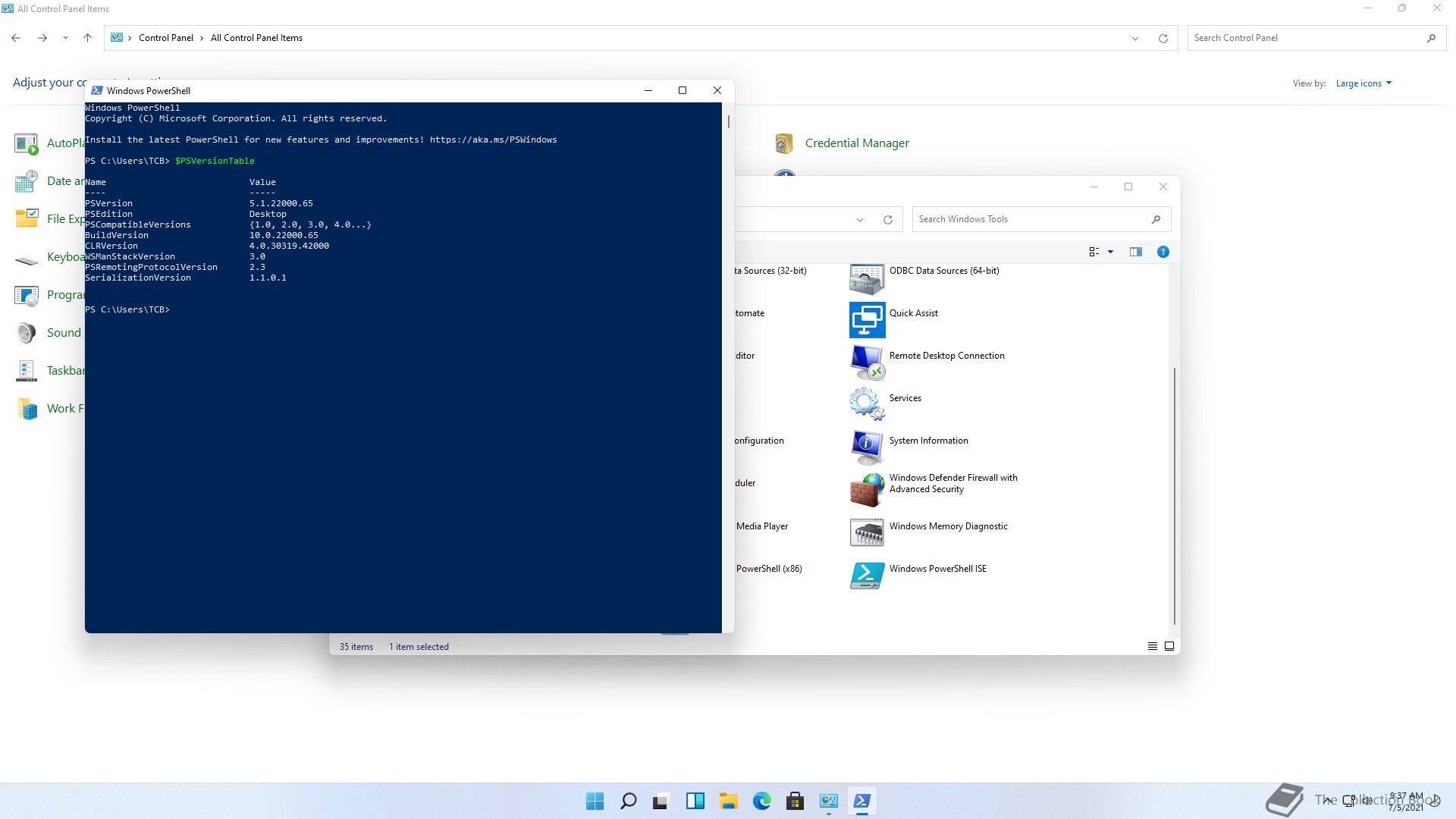Viewport: 1456px width, 819px height.
Task: Select PowerShell (x86) item label
Action: click(769, 569)
